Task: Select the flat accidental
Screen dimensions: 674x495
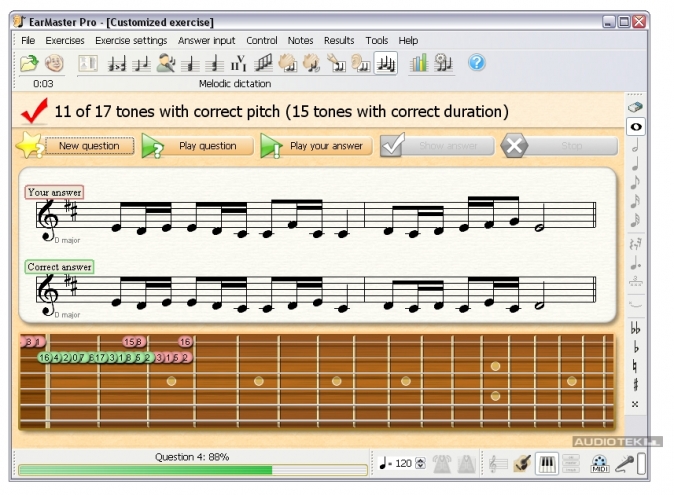Action: coord(635,347)
